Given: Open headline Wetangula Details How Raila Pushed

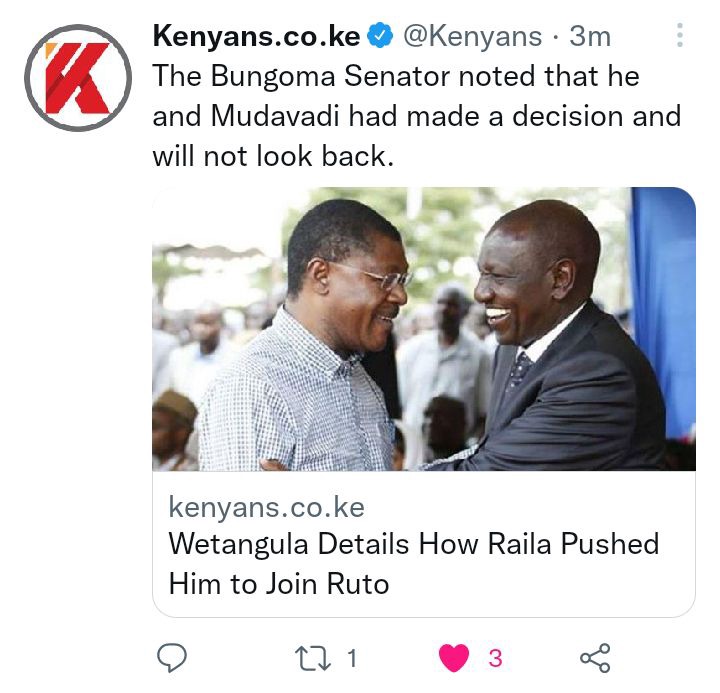Looking at the screenshot, I should (x=414, y=544).
